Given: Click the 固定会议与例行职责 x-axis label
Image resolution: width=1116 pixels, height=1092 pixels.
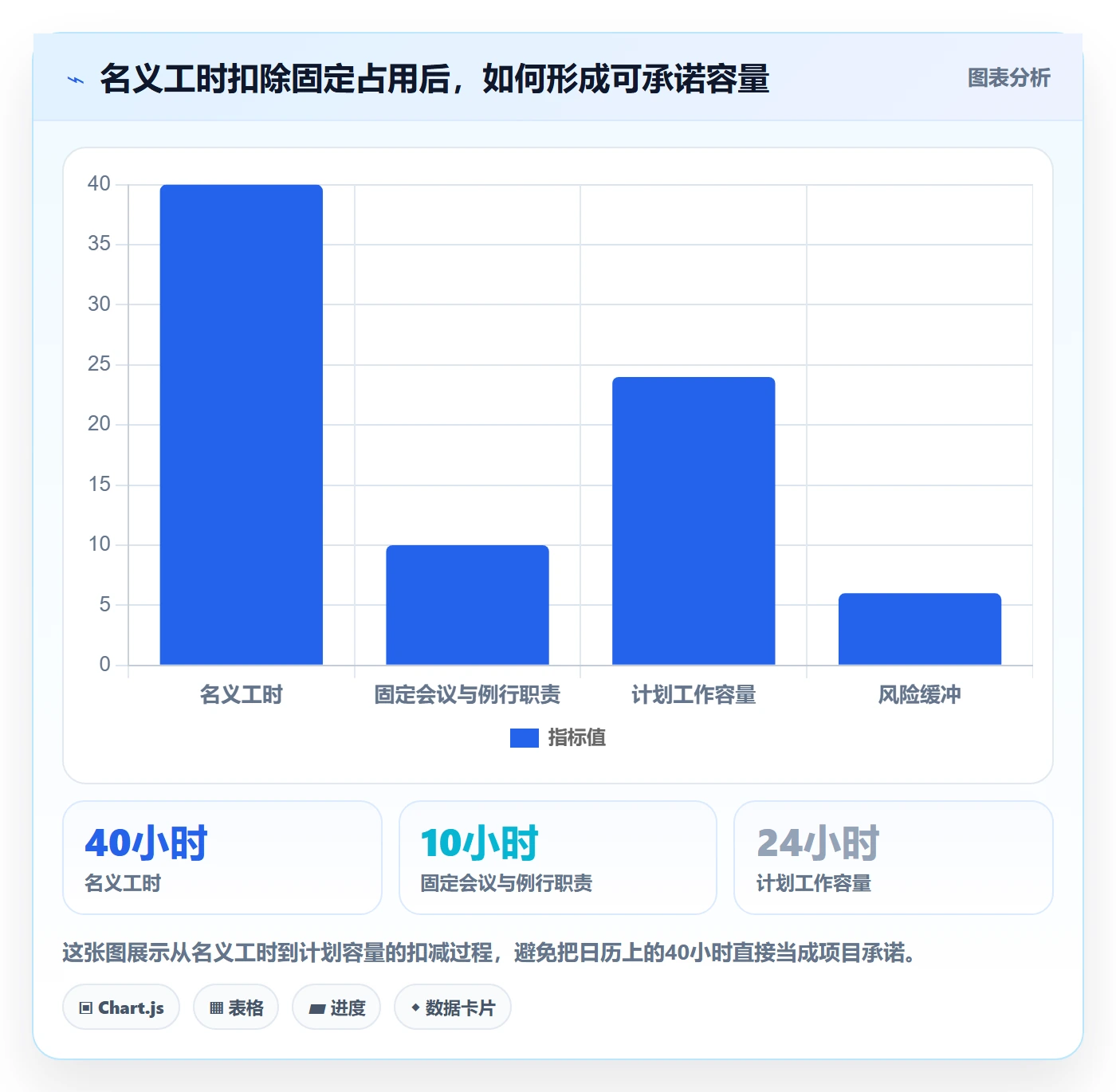Looking at the screenshot, I should tap(467, 695).
